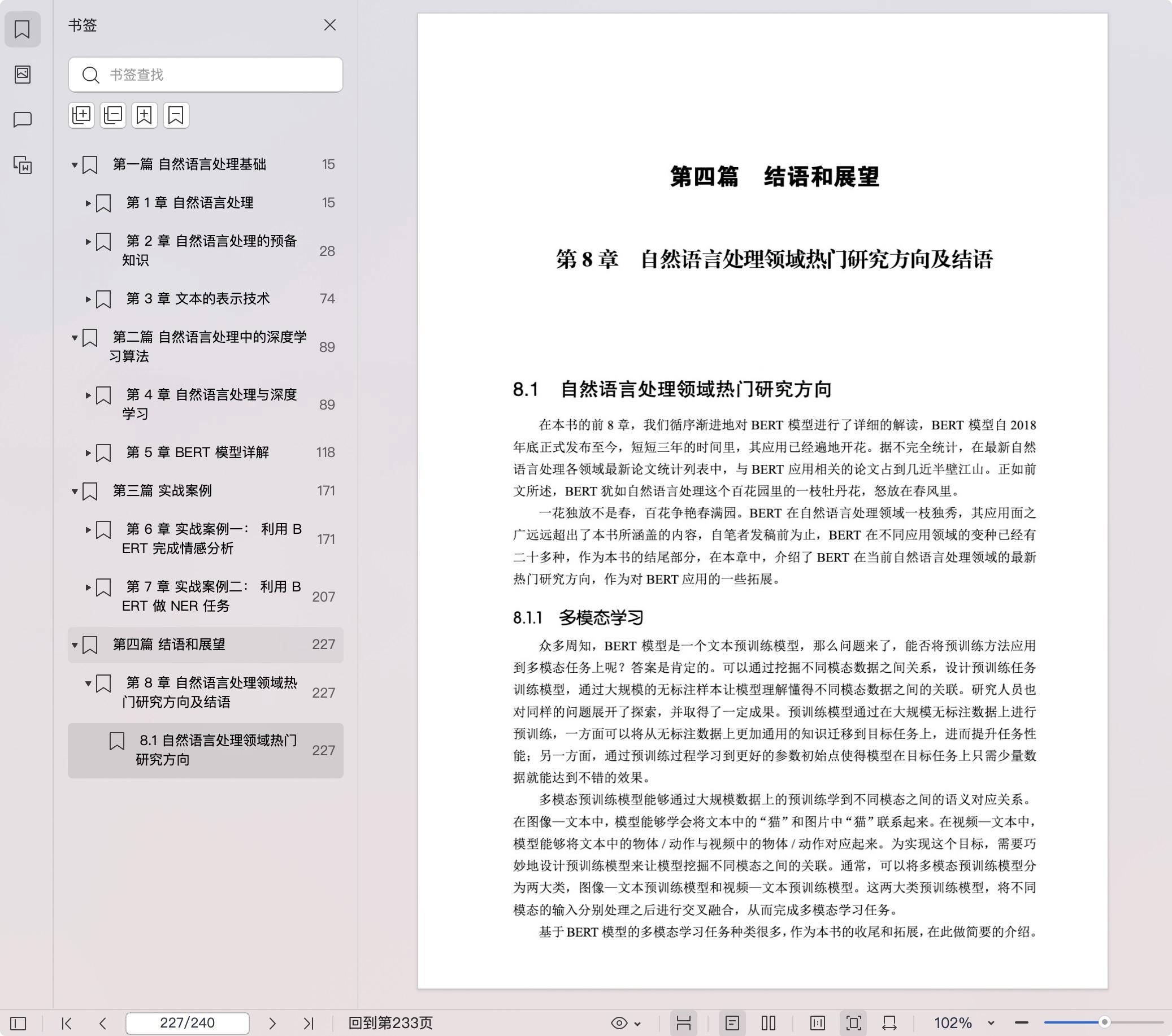Collapse the 第一篇 自然语言处理基础 section
Screen dimensions: 1172x1036
tap(75, 165)
